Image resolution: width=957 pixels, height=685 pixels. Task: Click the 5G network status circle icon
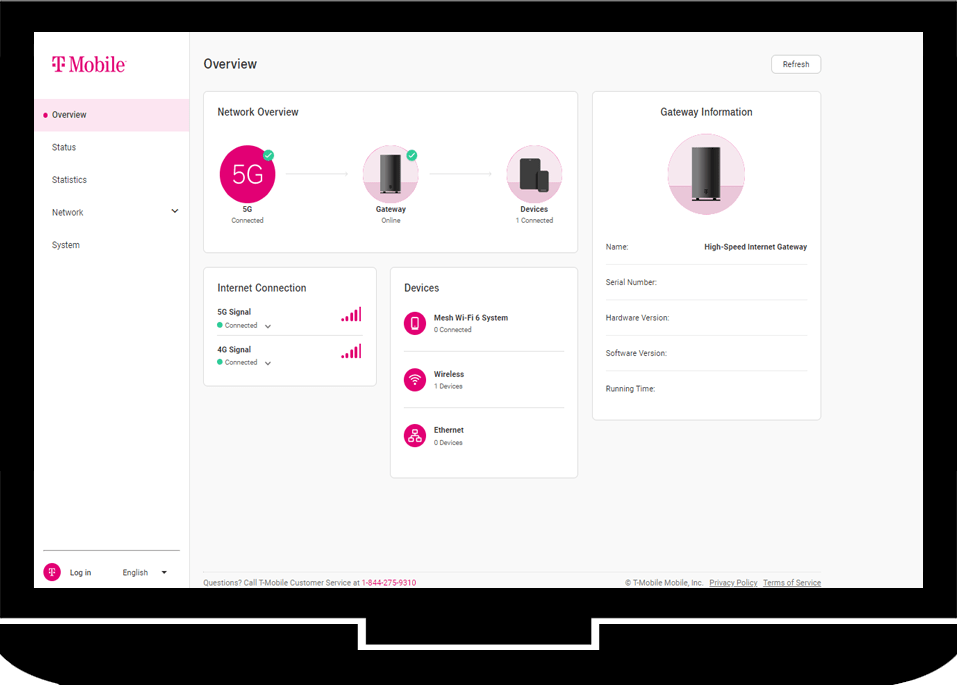pos(247,174)
